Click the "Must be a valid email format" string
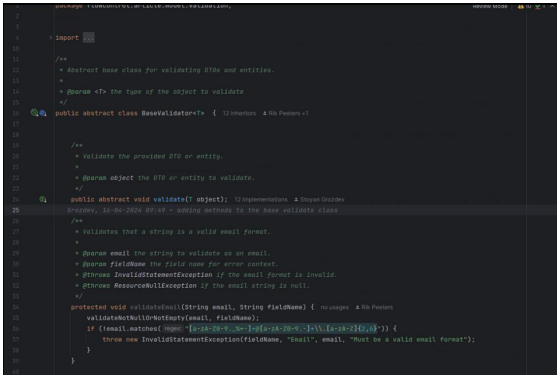The width and height of the screenshot is (559, 380). [409, 340]
